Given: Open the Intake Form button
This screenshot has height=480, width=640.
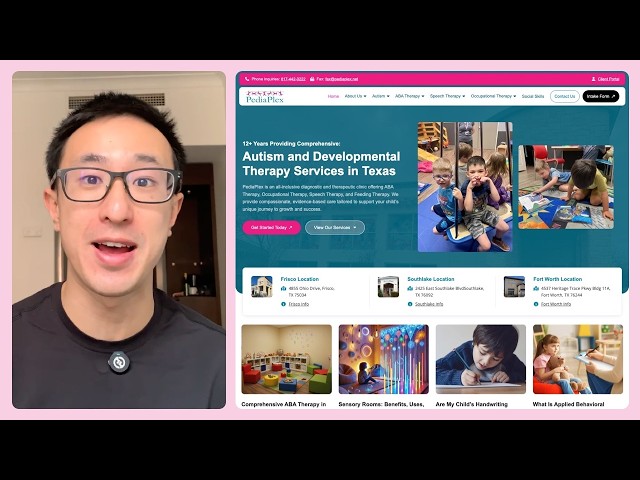Looking at the screenshot, I should [600, 96].
